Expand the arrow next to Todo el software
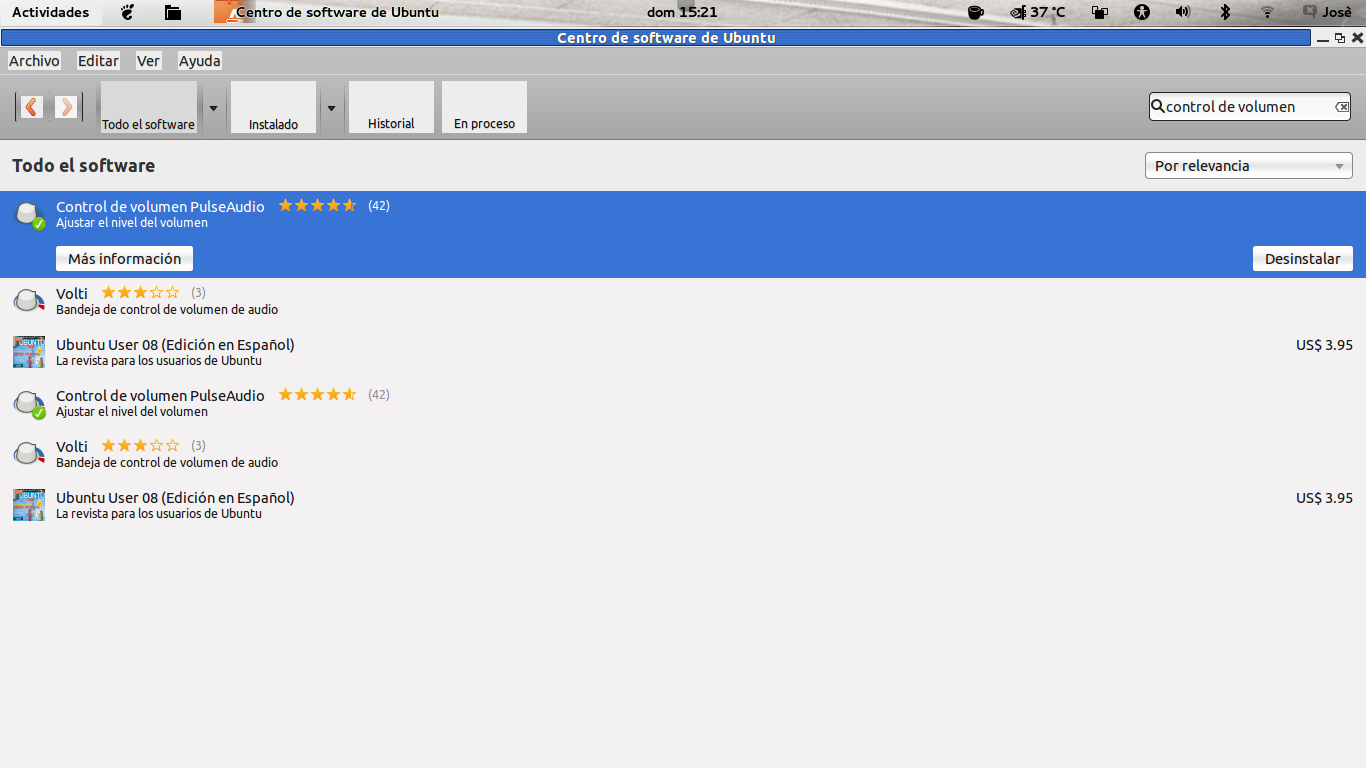 click(212, 107)
